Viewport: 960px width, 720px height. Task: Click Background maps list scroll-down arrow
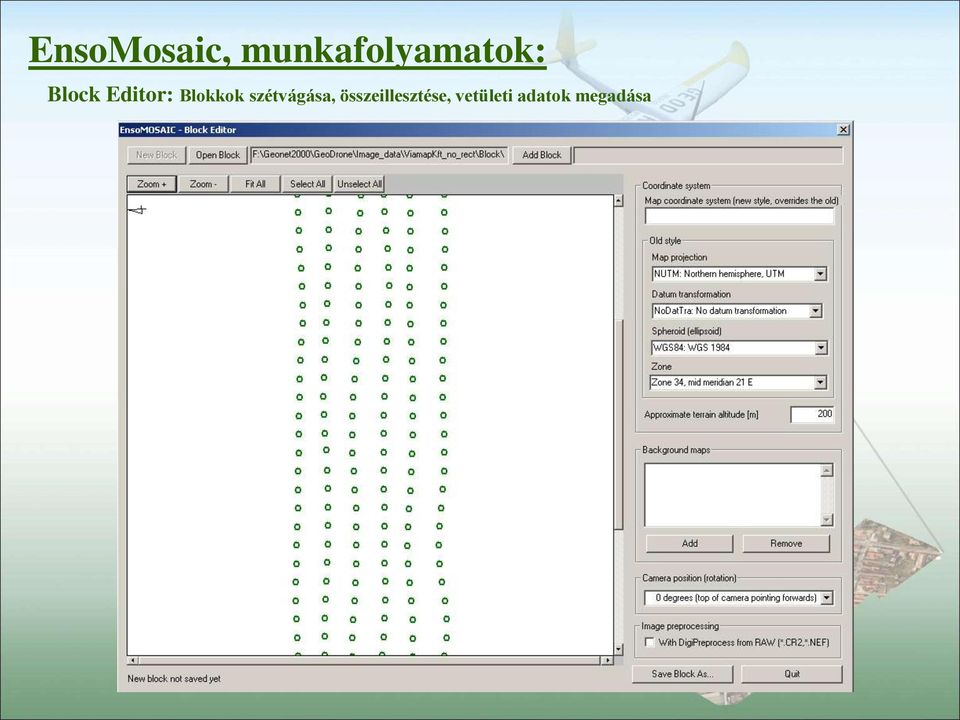827,520
